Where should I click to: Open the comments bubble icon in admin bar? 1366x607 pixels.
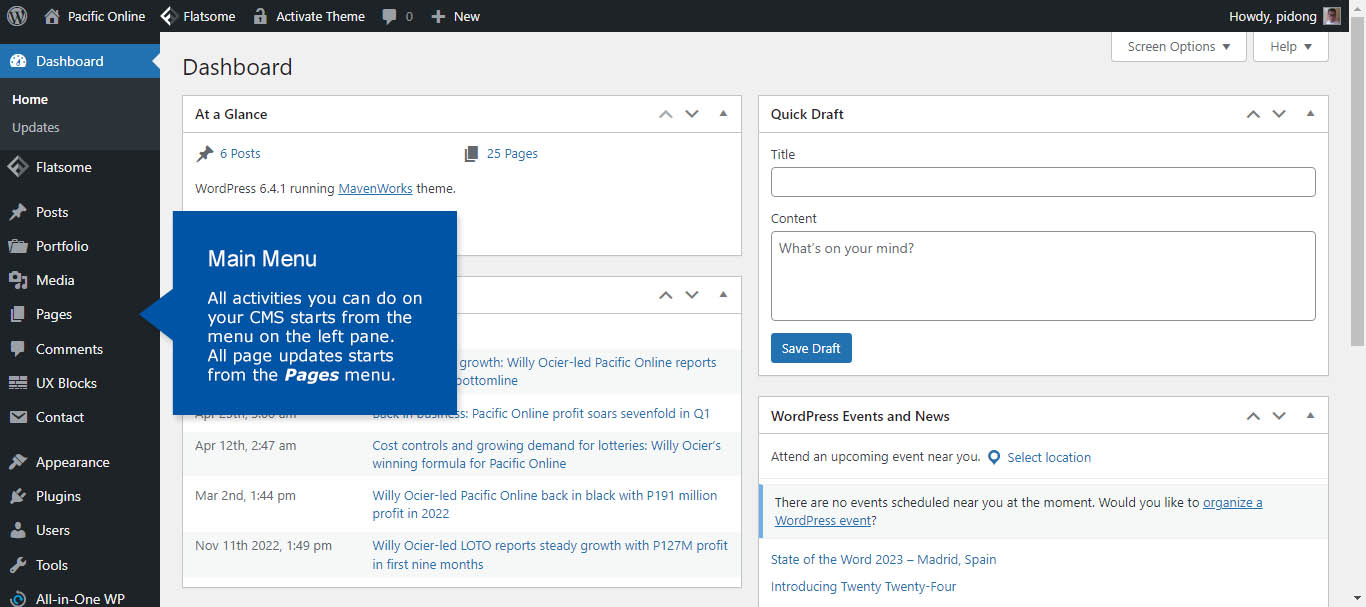point(390,16)
